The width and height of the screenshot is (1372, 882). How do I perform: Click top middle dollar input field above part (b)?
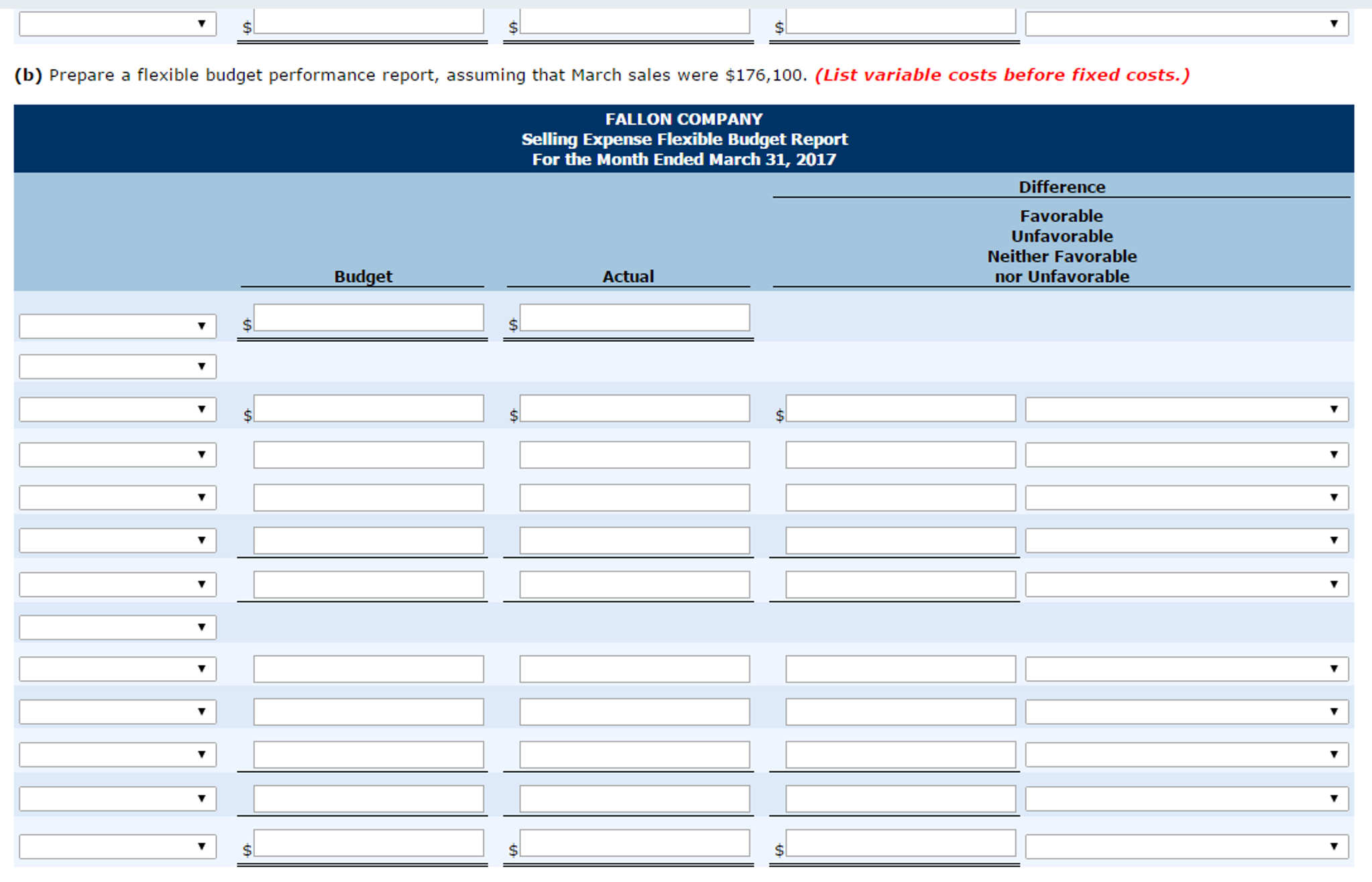634,21
